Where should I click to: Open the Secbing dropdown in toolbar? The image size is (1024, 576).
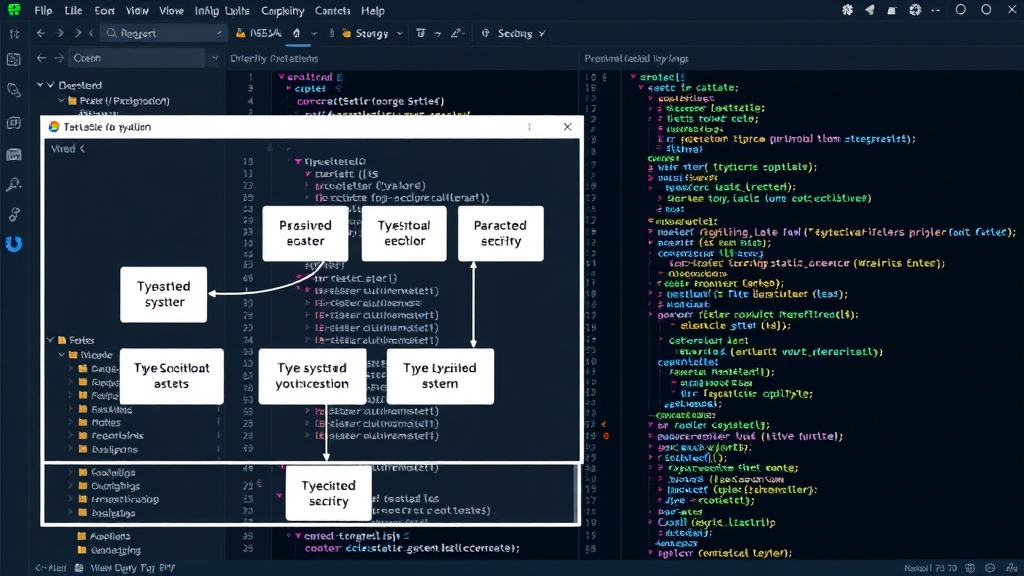click(513, 33)
